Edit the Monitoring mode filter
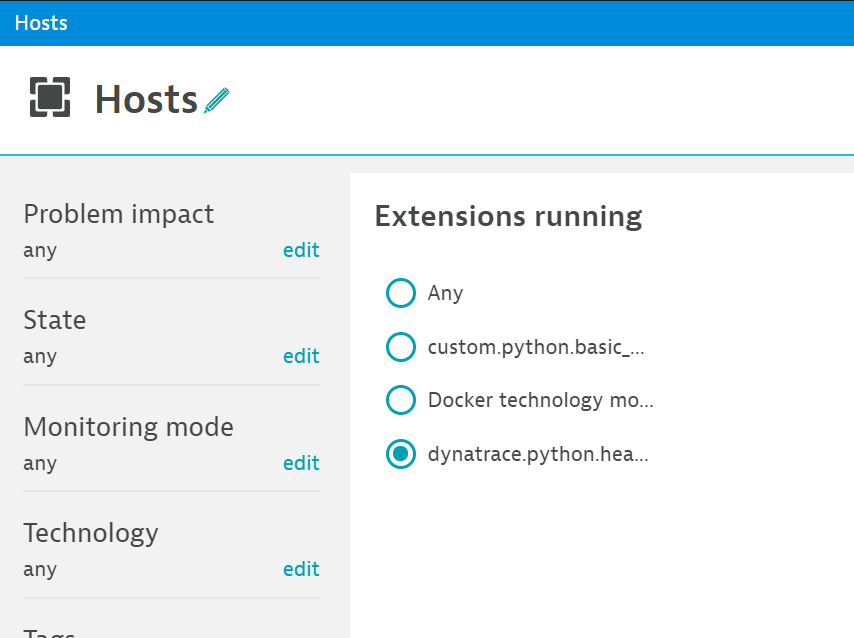 coord(301,463)
